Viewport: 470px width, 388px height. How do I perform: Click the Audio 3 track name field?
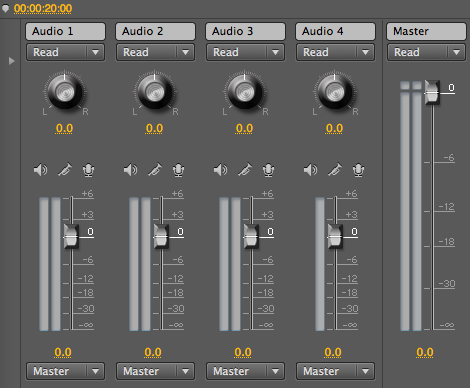[245, 31]
